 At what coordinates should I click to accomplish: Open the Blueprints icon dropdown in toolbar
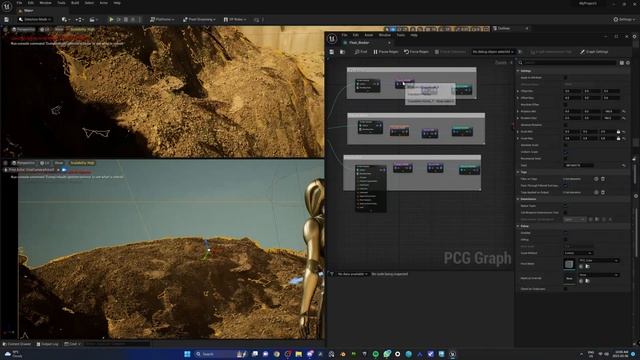tap(79, 19)
